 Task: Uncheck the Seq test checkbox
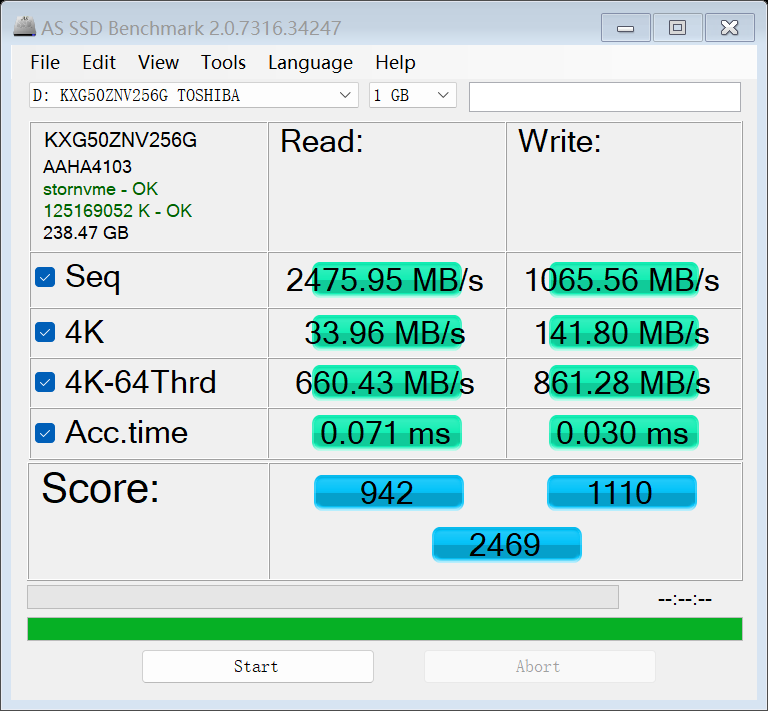click(45, 277)
